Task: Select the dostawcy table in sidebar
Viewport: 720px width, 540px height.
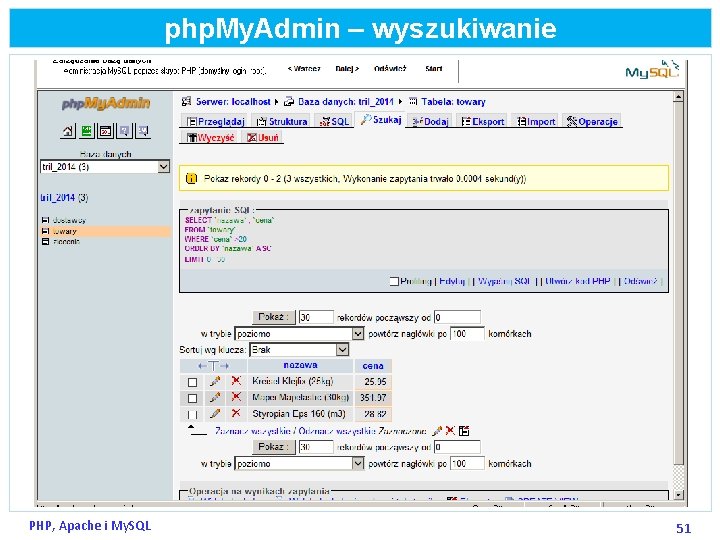Action: (69, 220)
